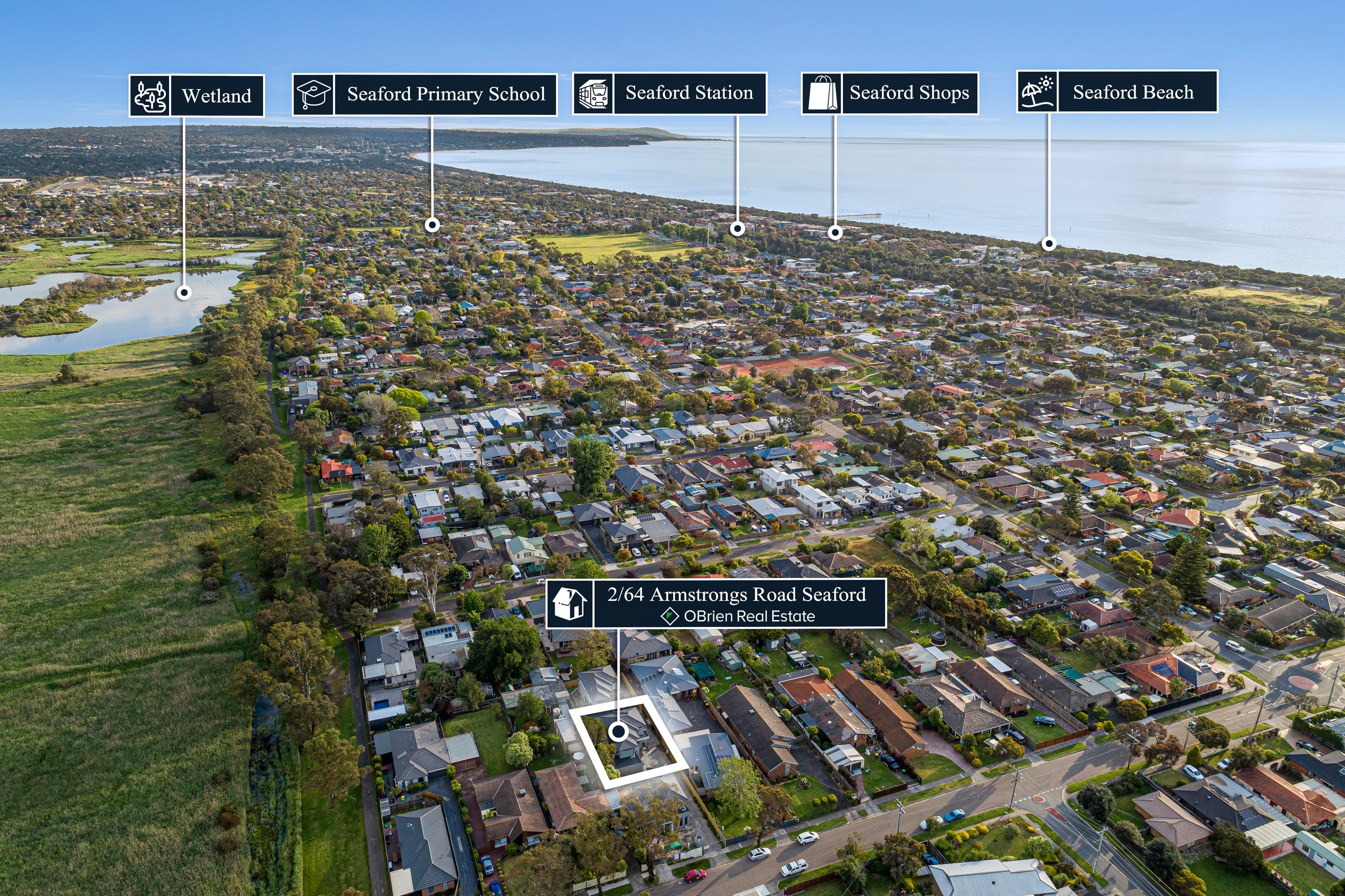
Task: Select the Seaford Shops marker dot
Action: pos(835,232)
